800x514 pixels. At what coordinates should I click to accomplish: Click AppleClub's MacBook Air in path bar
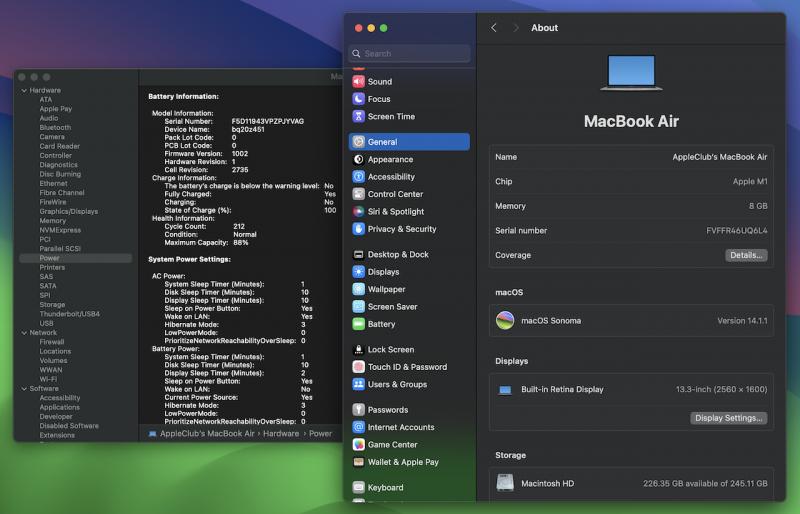click(x=207, y=433)
